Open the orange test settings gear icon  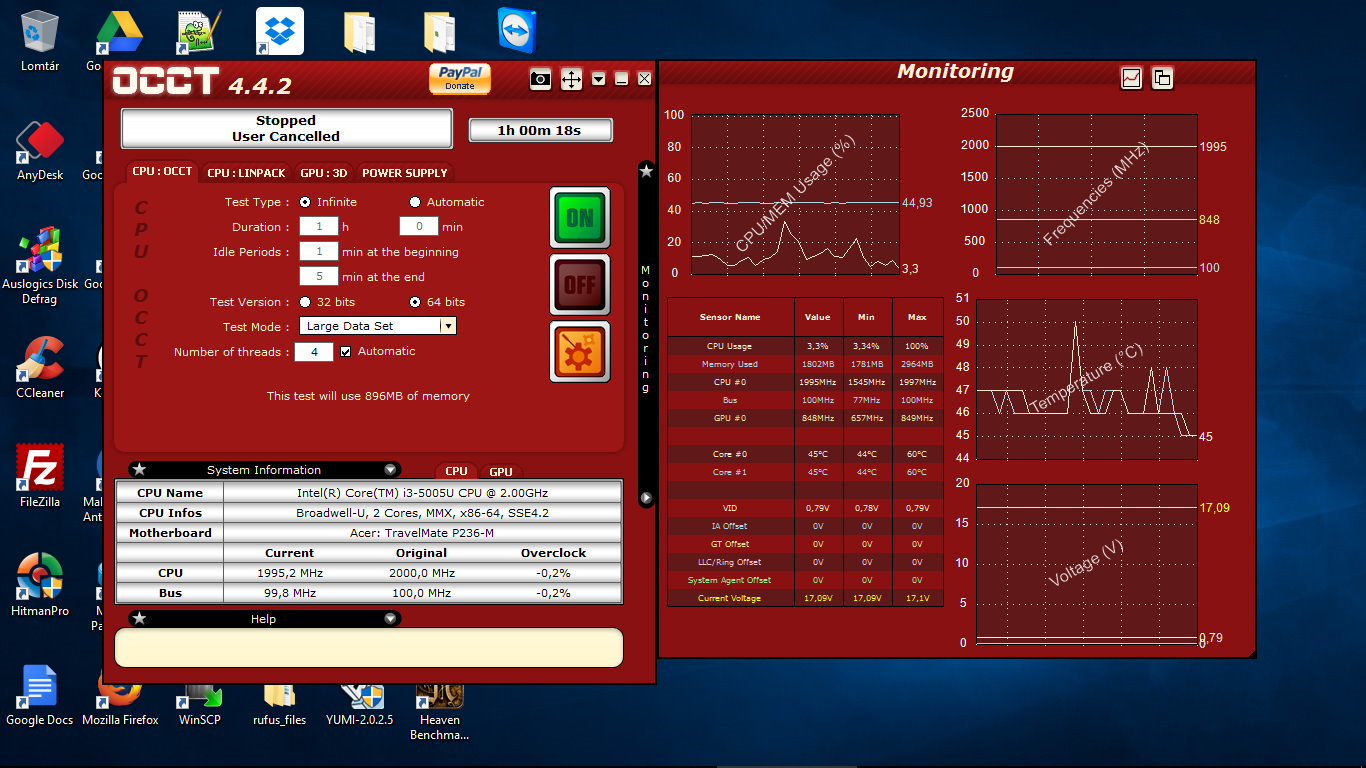[x=580, y=351]
